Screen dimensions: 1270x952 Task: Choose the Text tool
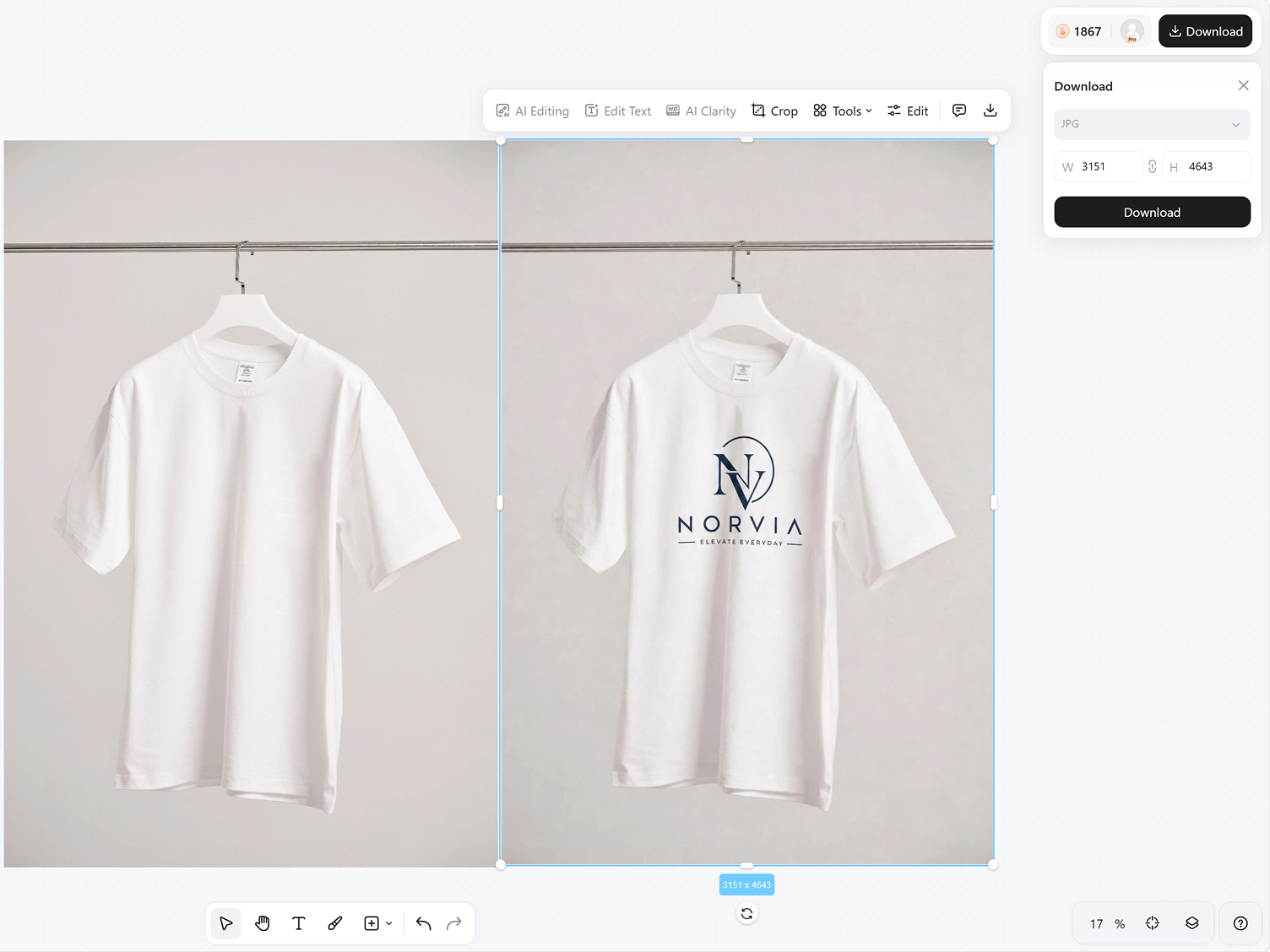point(299,923)
